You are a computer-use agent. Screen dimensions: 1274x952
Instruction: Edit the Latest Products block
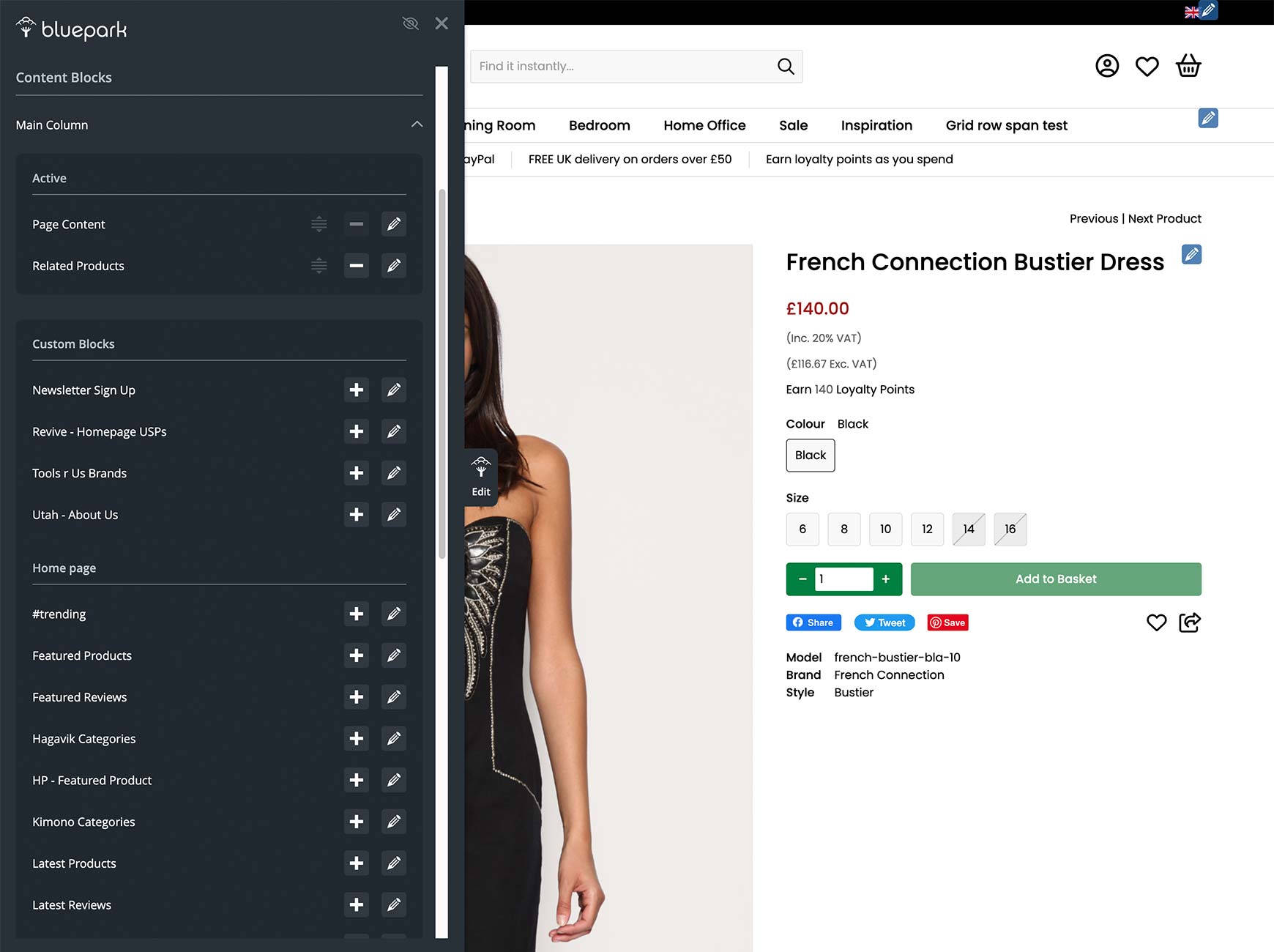tap(394, 863)
